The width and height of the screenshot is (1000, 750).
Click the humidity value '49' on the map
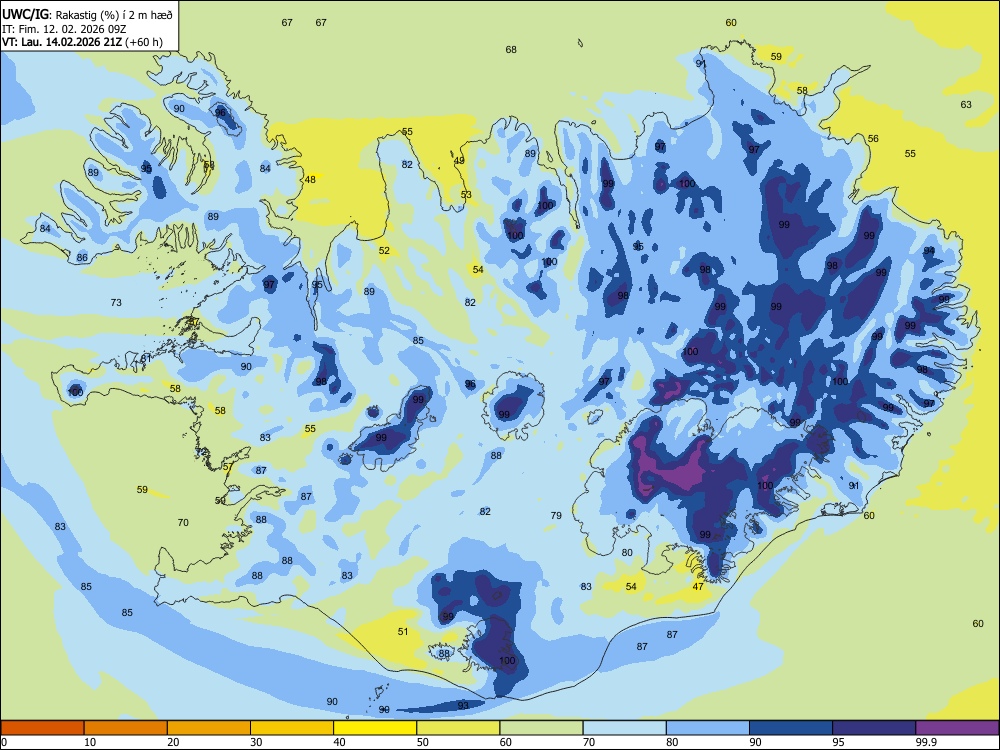(459, 161)
